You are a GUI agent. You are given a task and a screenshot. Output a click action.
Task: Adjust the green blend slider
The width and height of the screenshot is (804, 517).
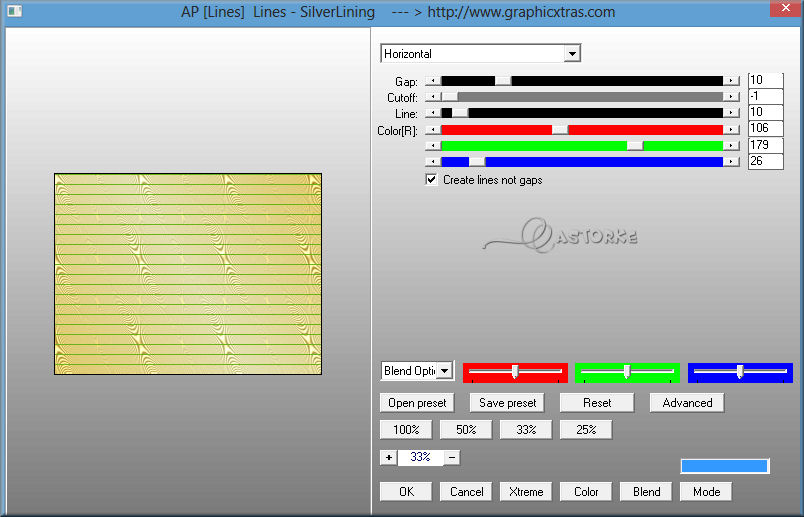click(x=627, y=372)
